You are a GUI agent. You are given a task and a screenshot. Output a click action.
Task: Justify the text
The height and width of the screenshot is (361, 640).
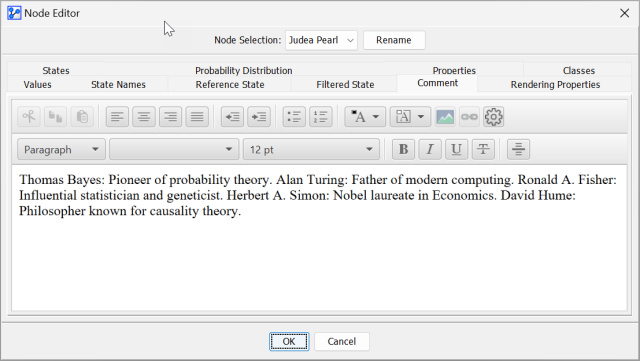pos(197,117)
